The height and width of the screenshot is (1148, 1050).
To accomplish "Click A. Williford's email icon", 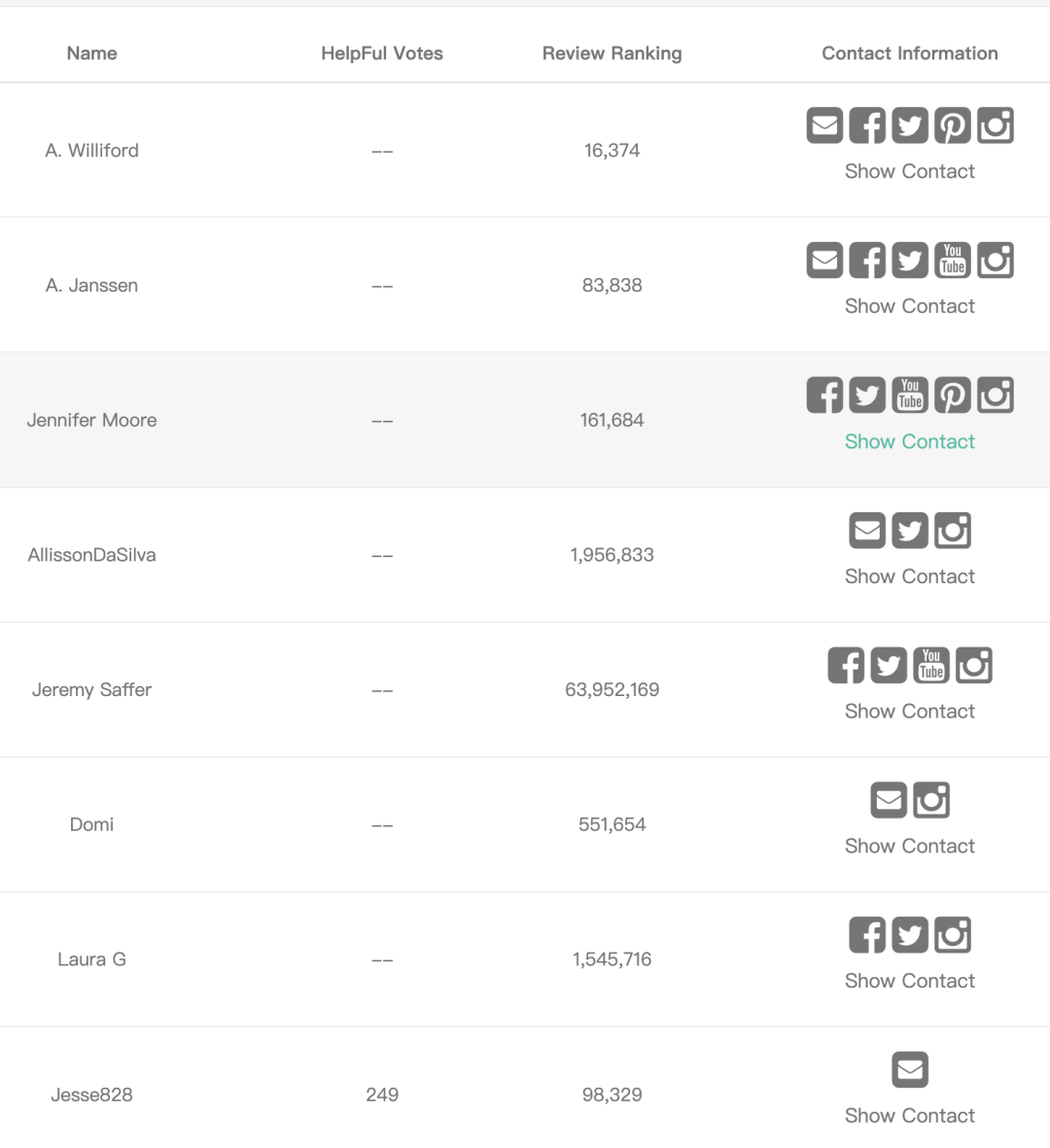I will (824, 125).
